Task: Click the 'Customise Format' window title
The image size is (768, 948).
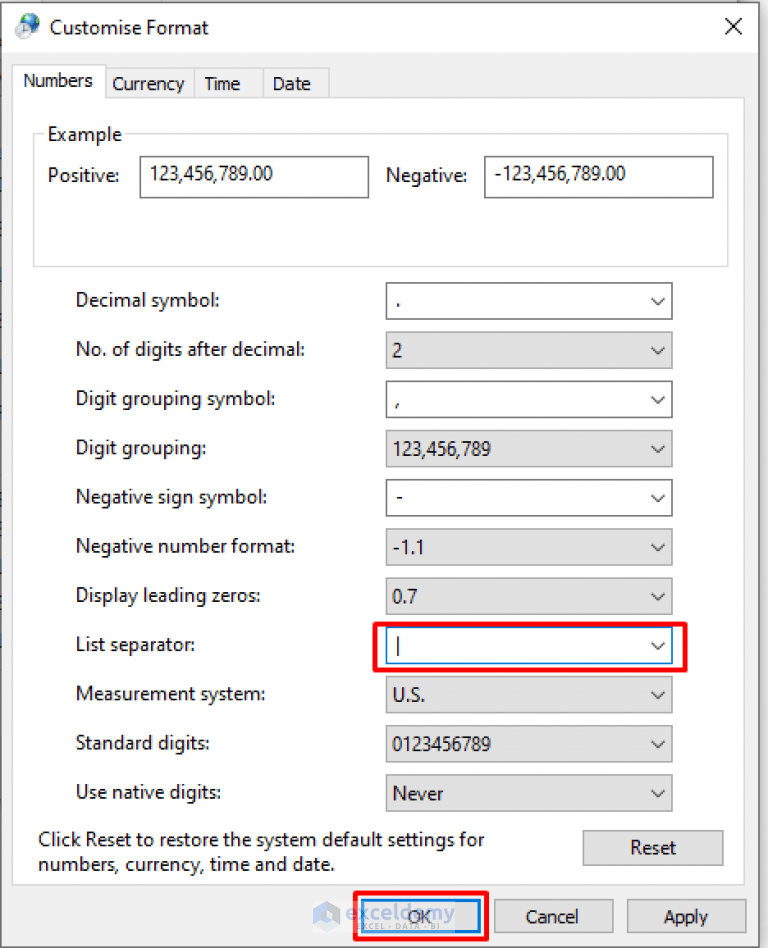Action: tap(129, 27)
